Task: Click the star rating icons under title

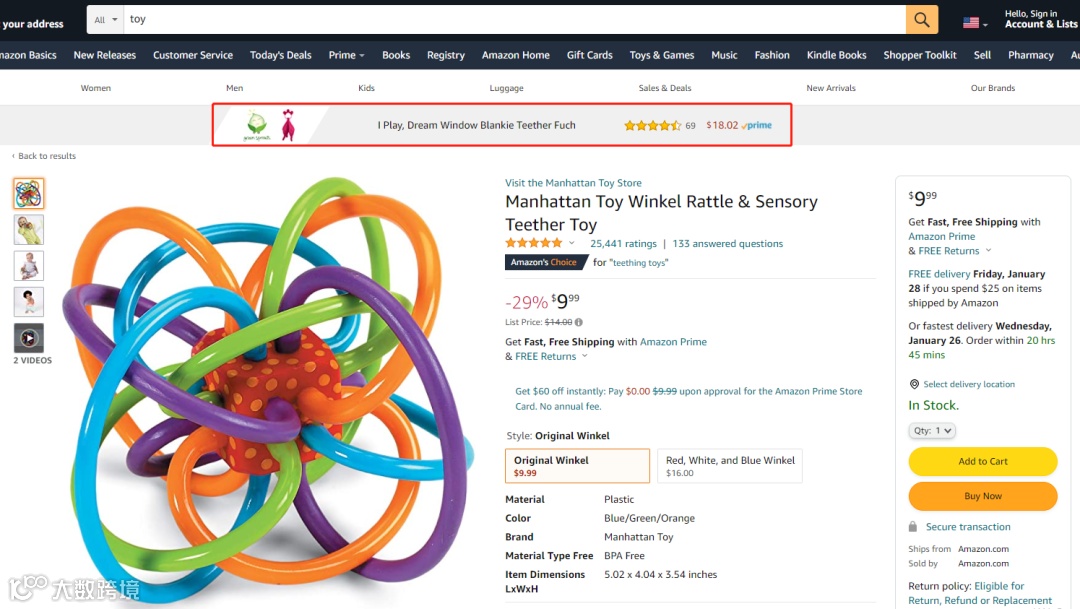Action: click(x=534, y=242)
